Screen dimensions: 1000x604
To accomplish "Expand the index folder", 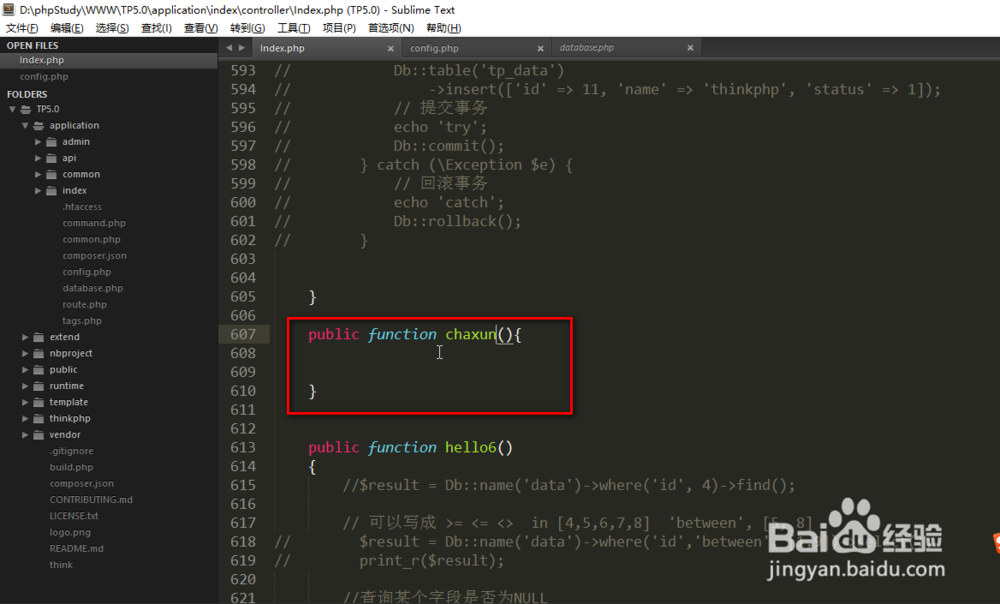I will (x=38, y=191).
